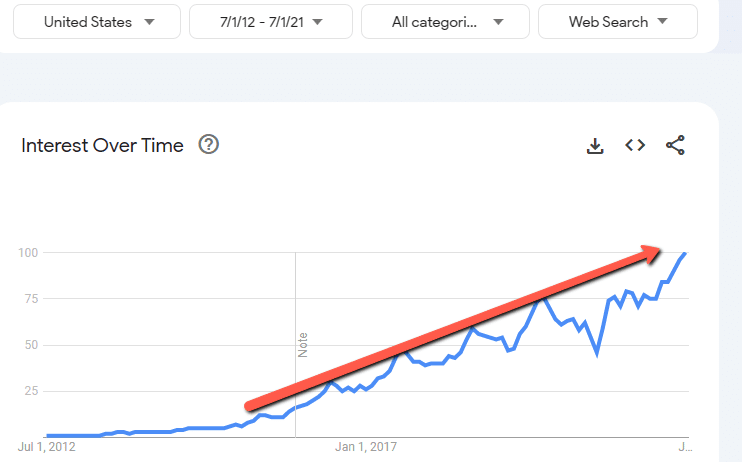Click the red arrow's pointed tip

pos(660,250)
